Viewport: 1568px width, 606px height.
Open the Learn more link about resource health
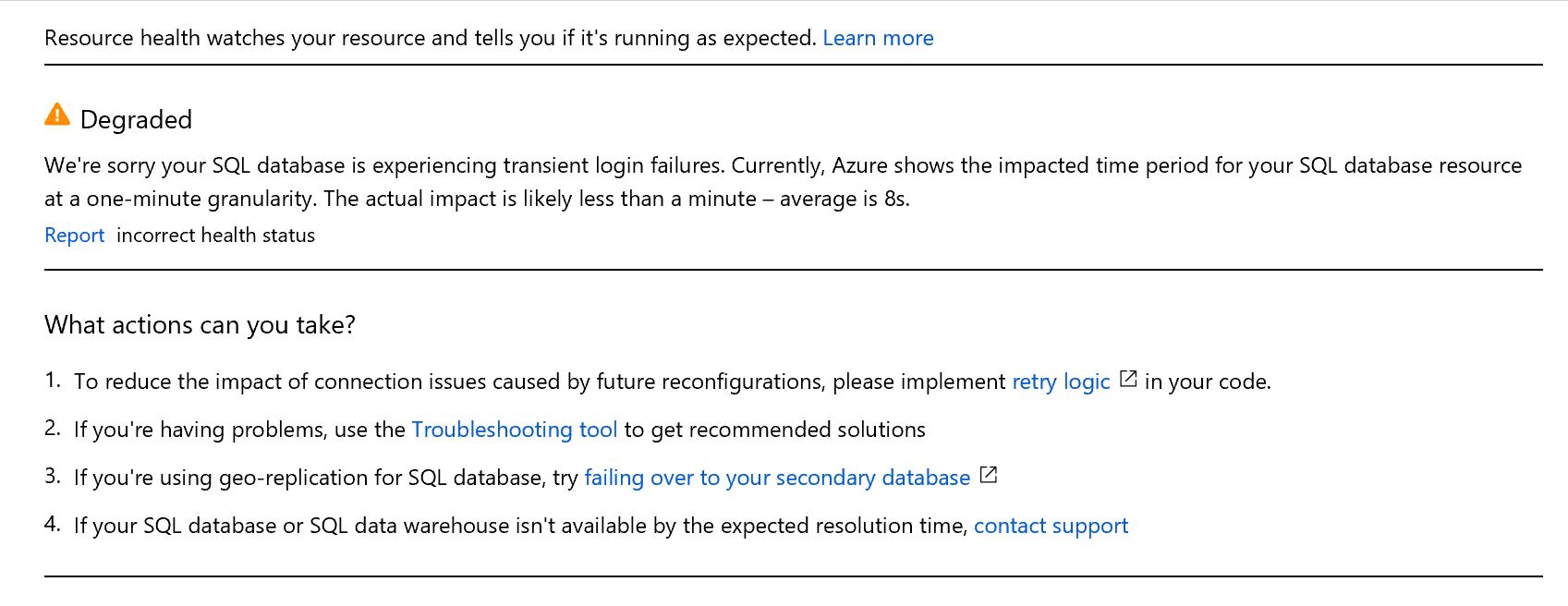point(878,38)
